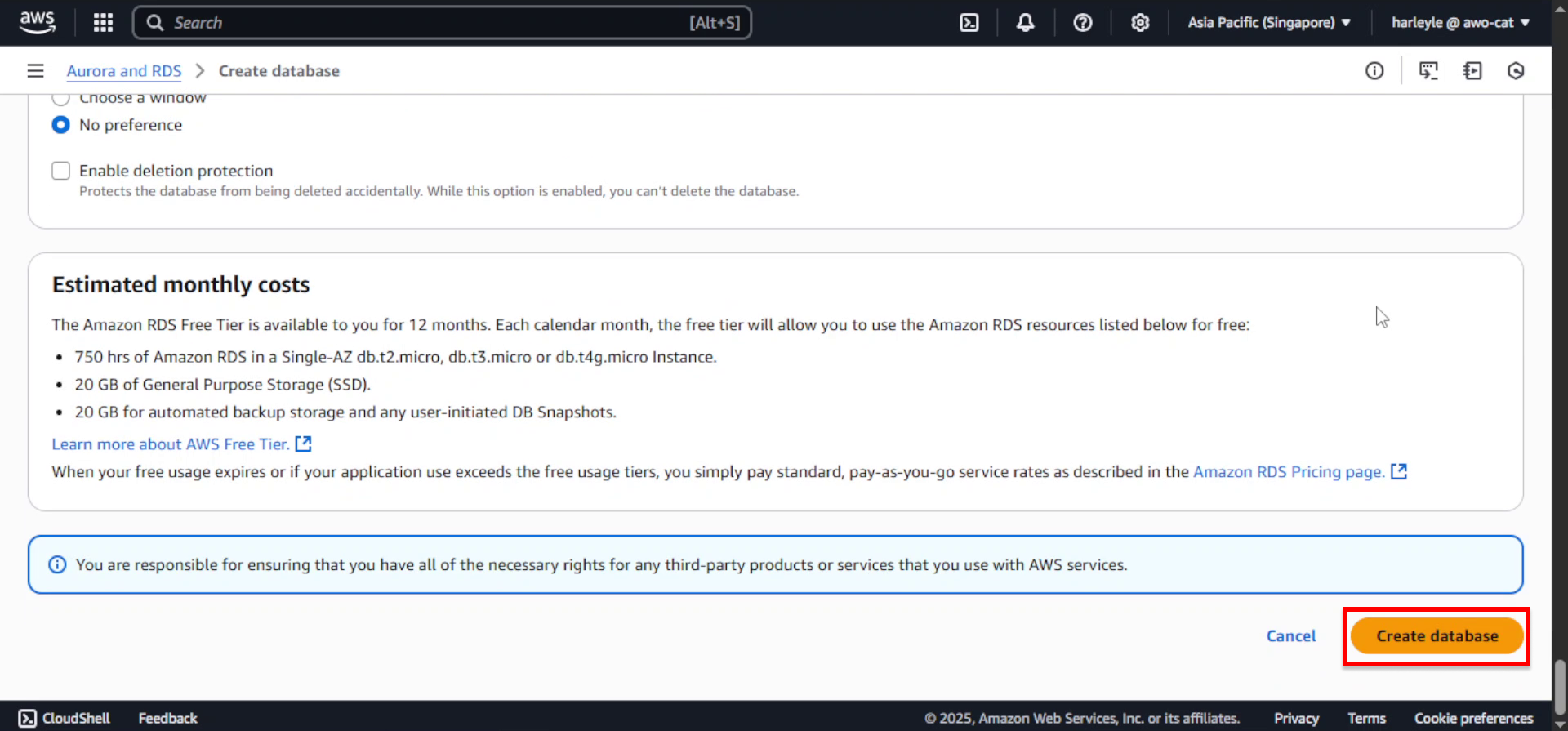This screenshot has width=1568, height=731.
Task: Toggle the side navigation hamburger menu
Action: 35,71
